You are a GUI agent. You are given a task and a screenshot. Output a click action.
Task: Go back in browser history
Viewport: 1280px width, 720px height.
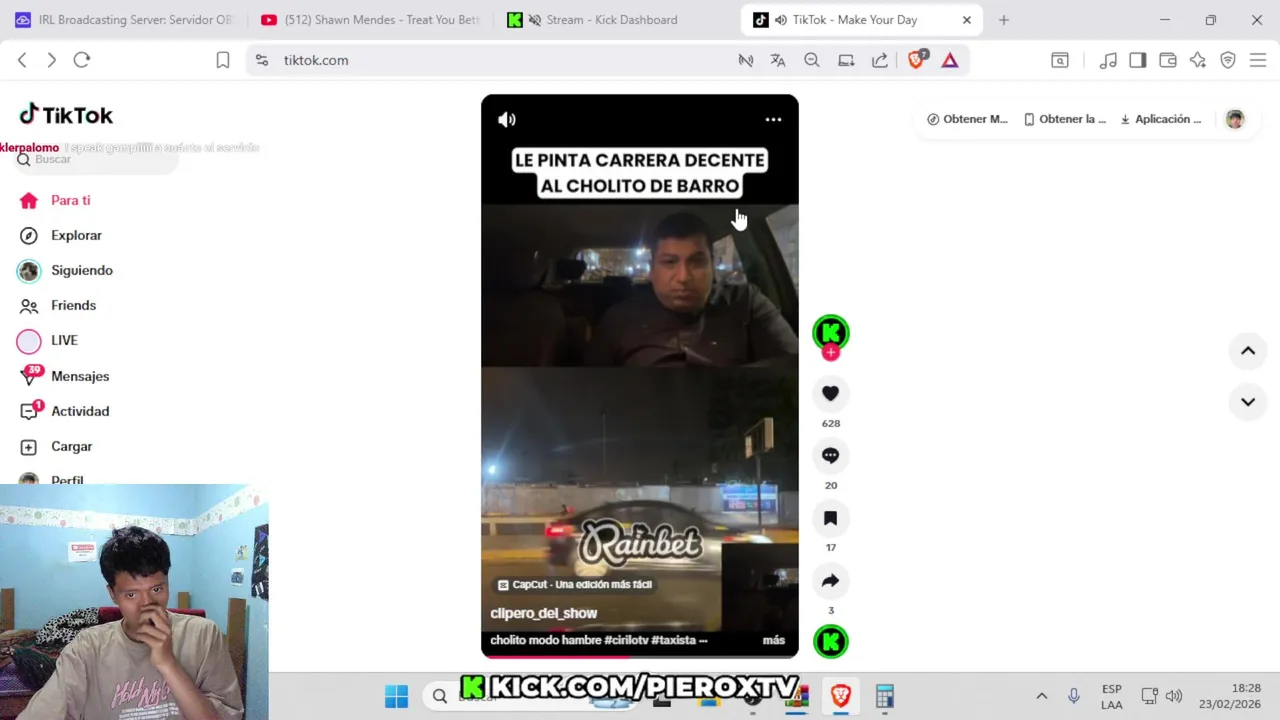point(22,60)
